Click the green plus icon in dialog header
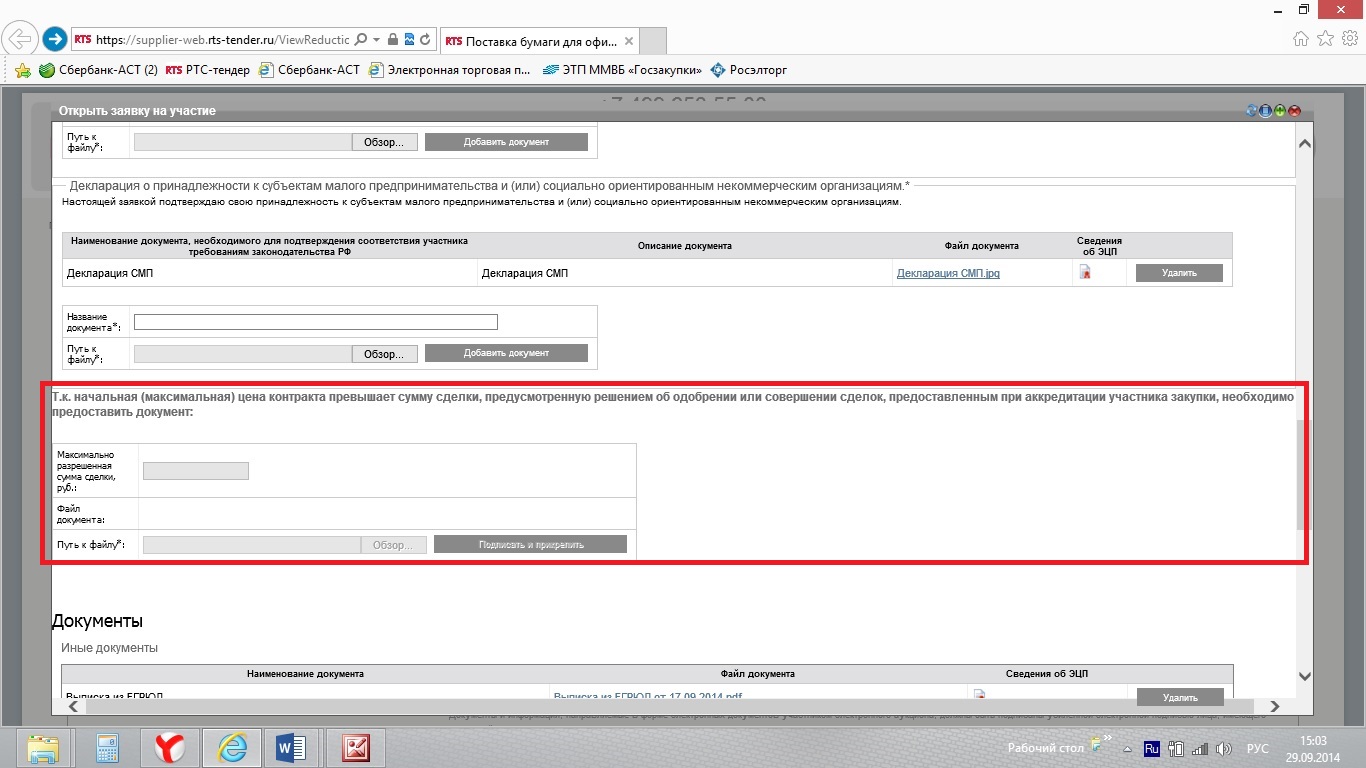 [1280, 111]
